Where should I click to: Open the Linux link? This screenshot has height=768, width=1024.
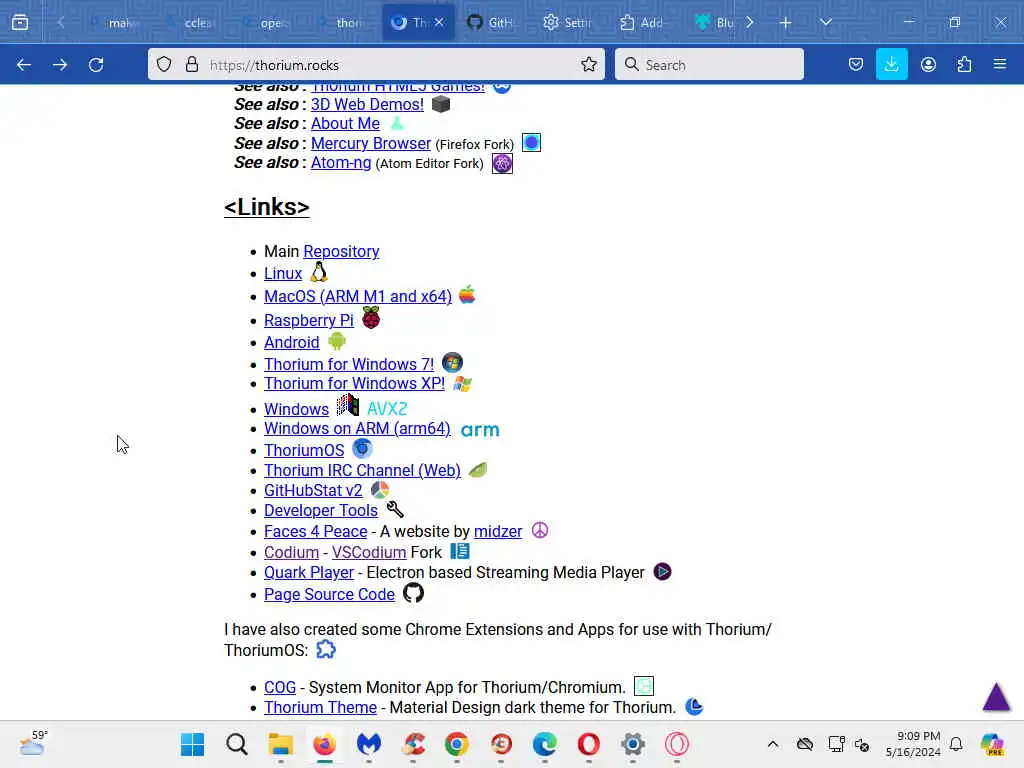pyautogui.click(x=283, y=274)
